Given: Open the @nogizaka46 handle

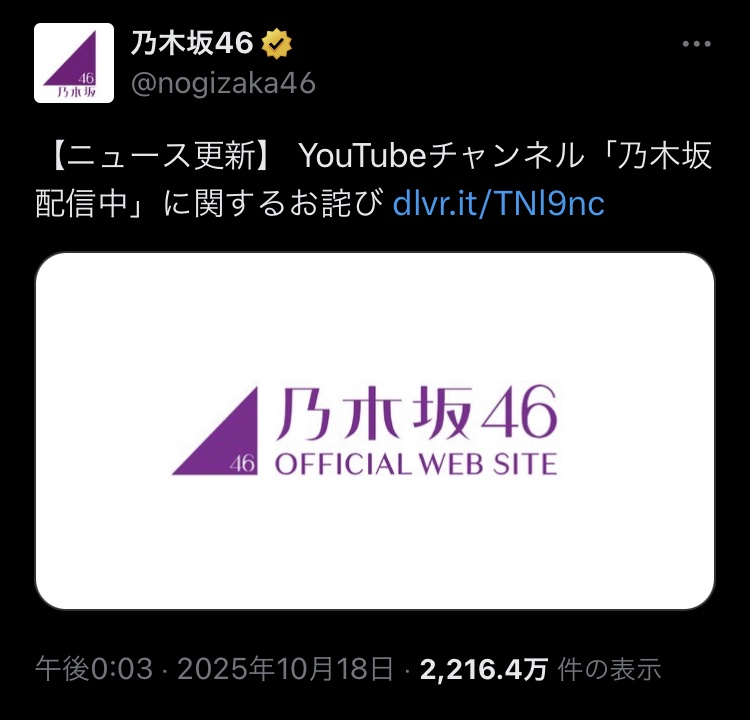Looking at the screenshot, I should pyautogui.click(x=223, y=84).
